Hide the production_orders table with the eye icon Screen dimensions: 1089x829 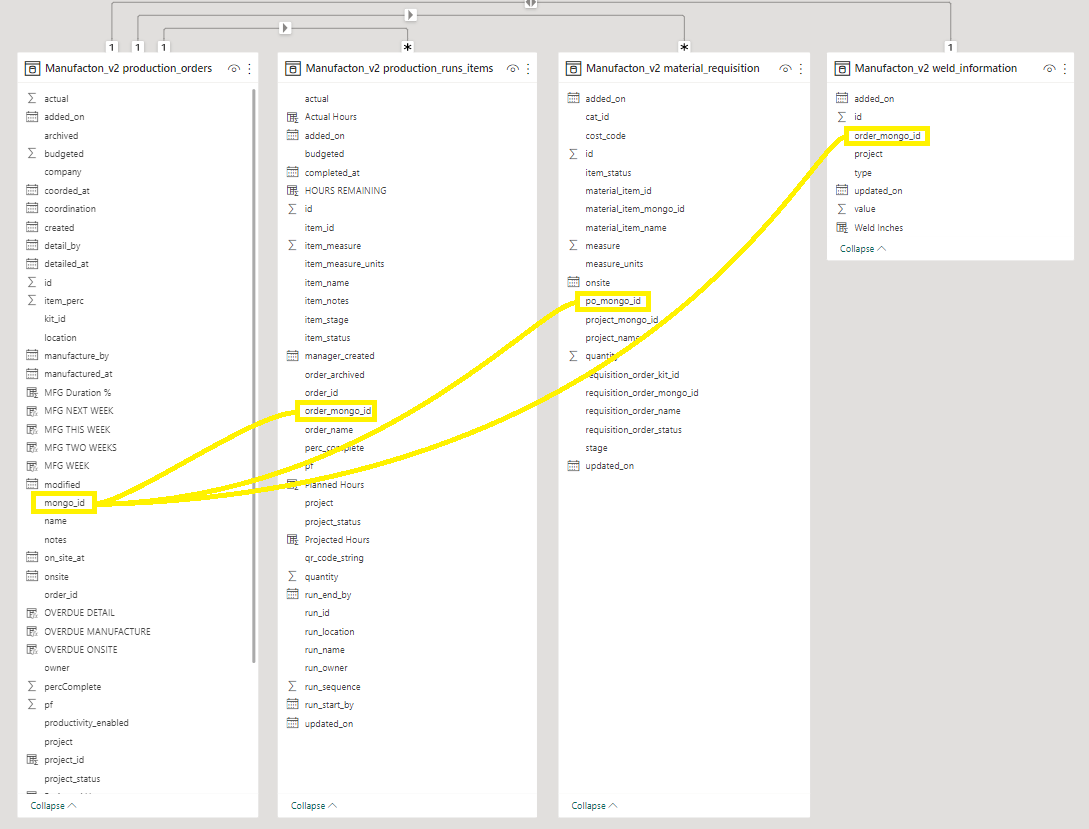click(233, 69)
